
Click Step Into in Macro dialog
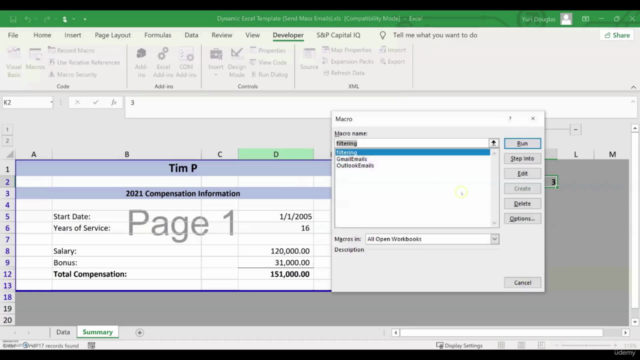522,158
